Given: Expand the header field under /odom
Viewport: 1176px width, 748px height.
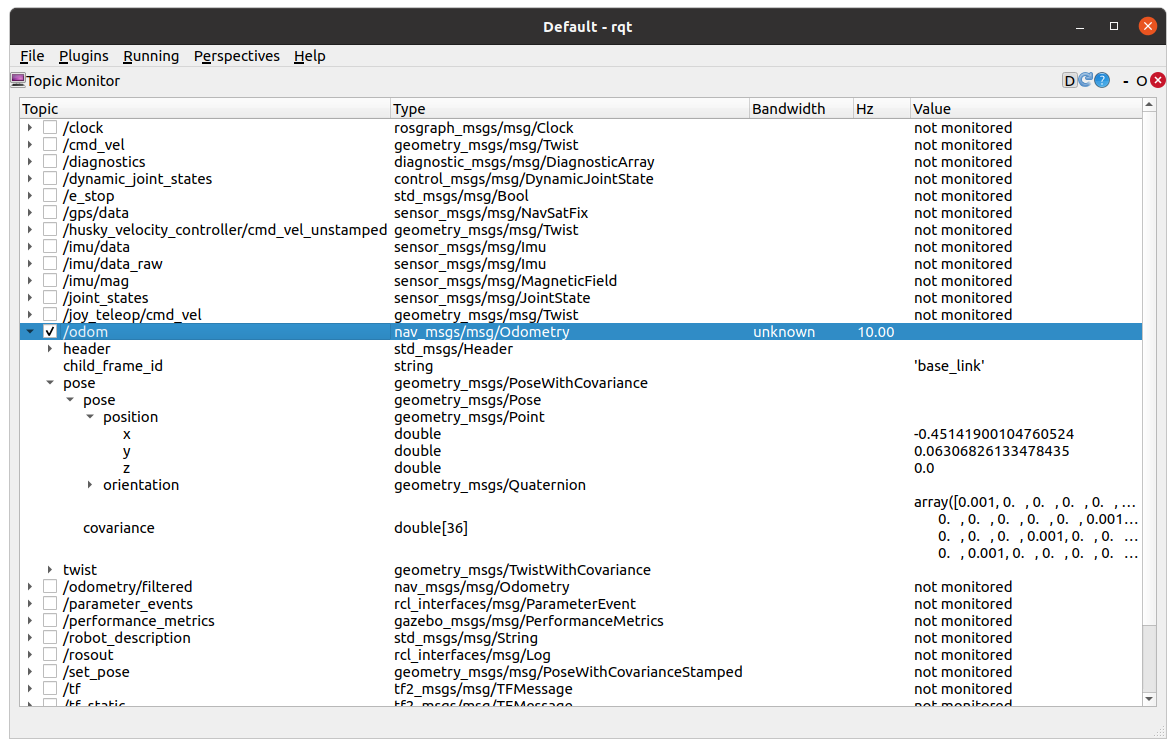Looking at the screenshot, I should 50,349.
